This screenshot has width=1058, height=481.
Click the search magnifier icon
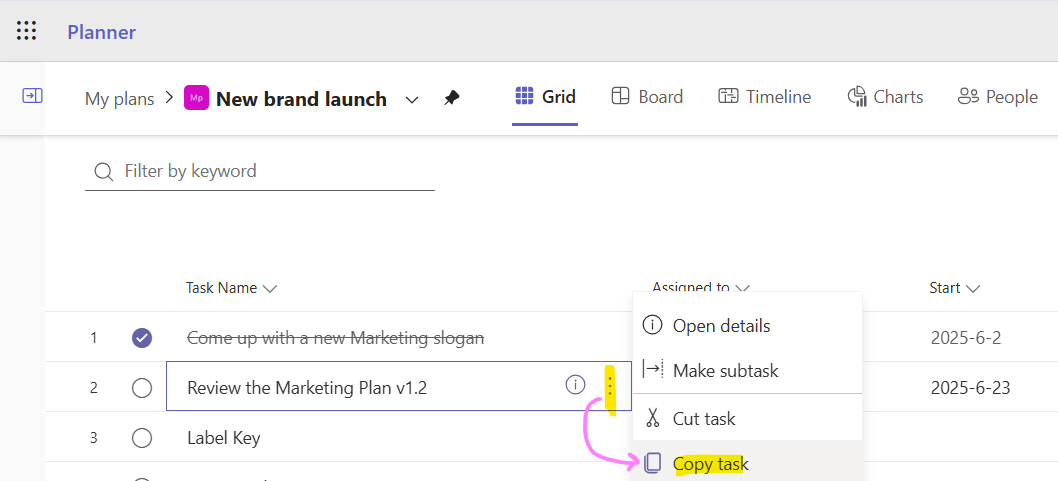click(103, 171)
